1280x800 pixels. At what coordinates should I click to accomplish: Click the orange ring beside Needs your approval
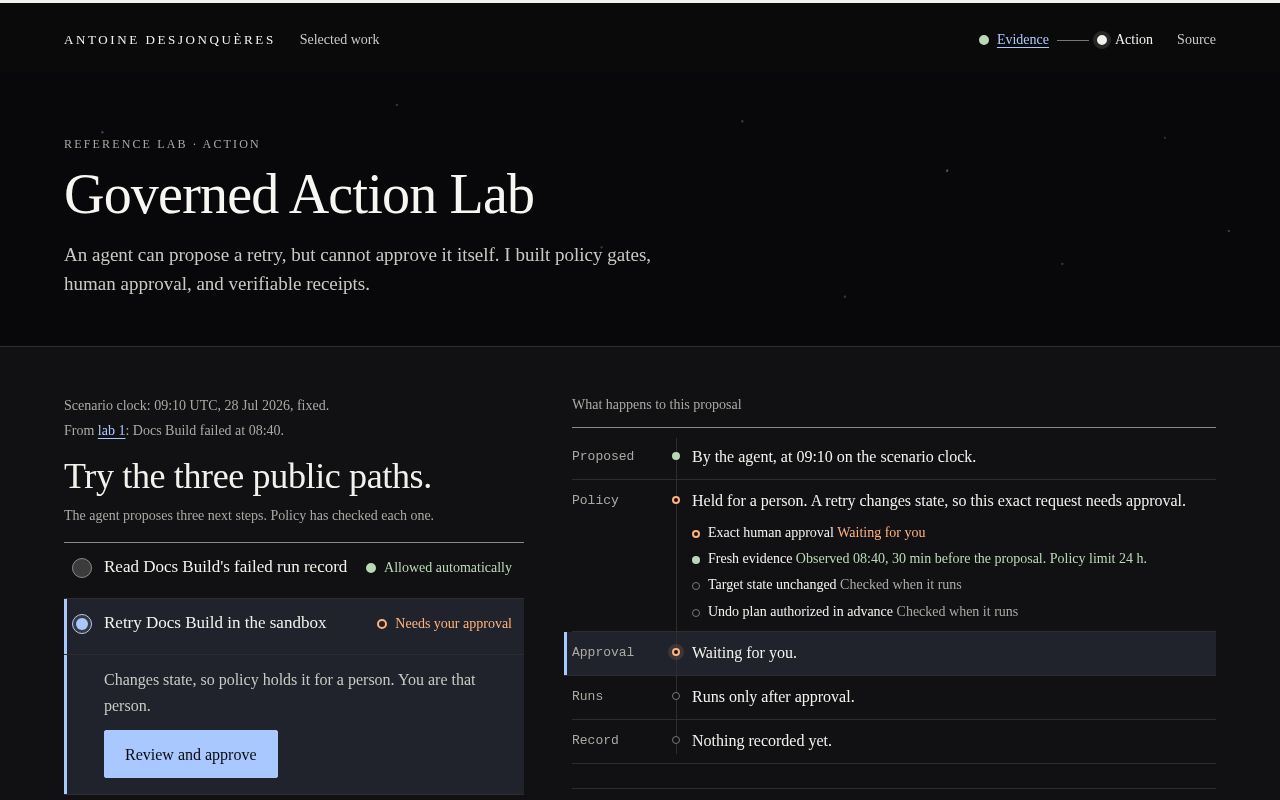click(382, 624)
